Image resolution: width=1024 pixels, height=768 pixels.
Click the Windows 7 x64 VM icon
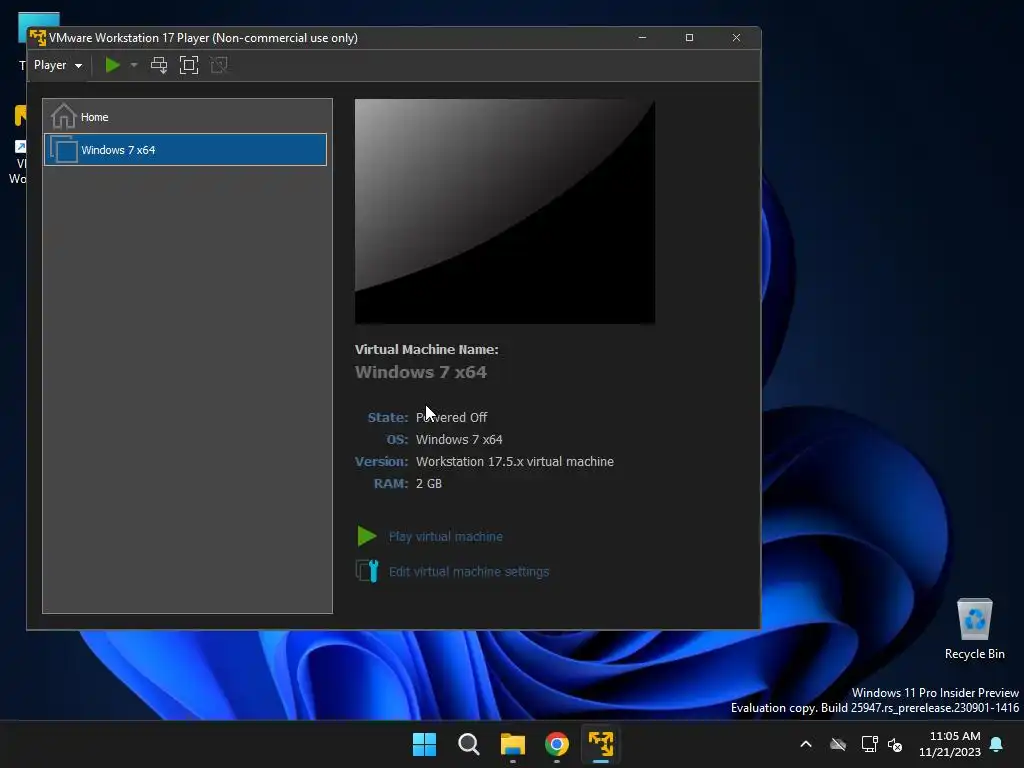point(64,150)
